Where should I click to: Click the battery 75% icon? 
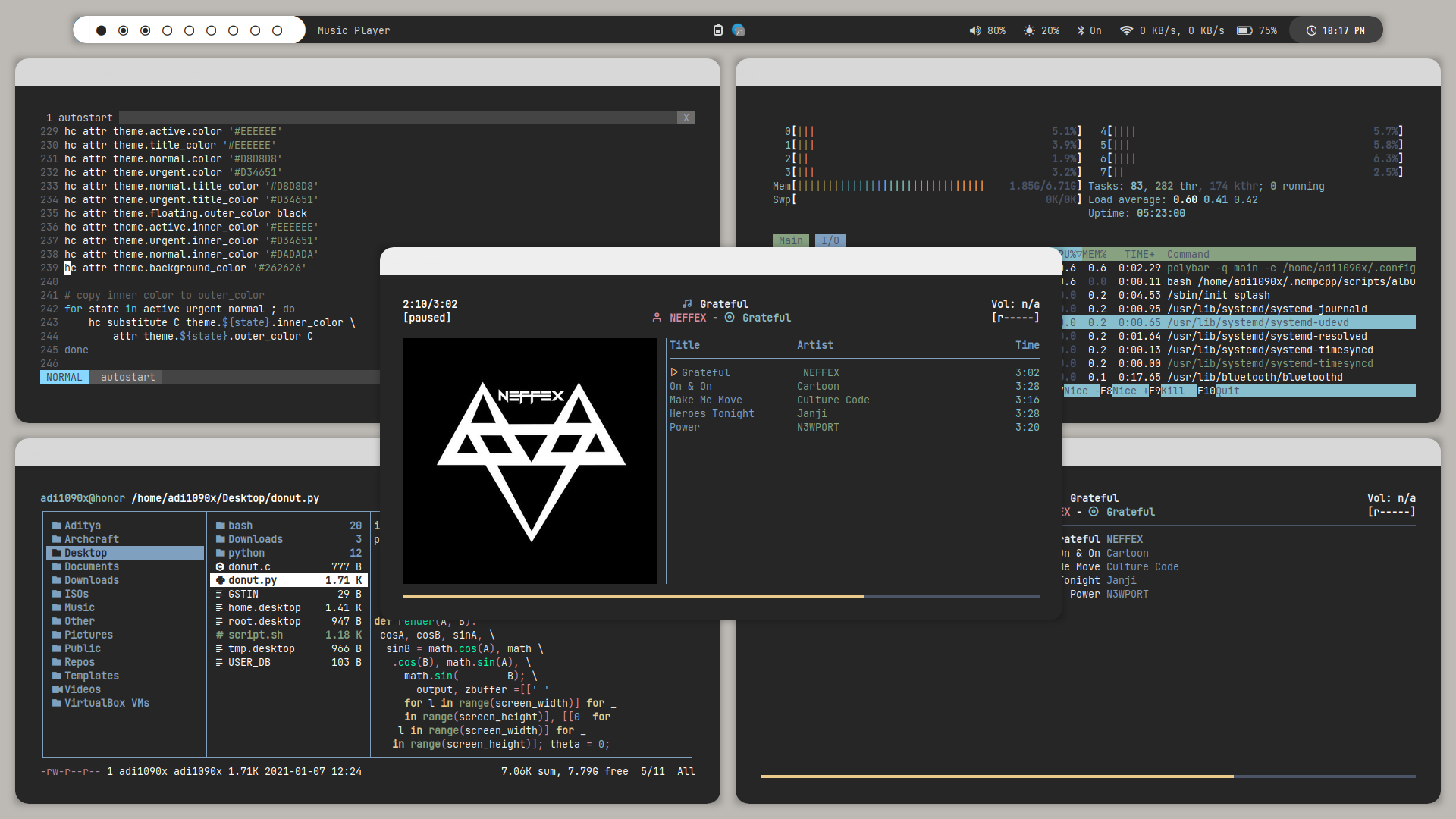[x=1244, y=30]
